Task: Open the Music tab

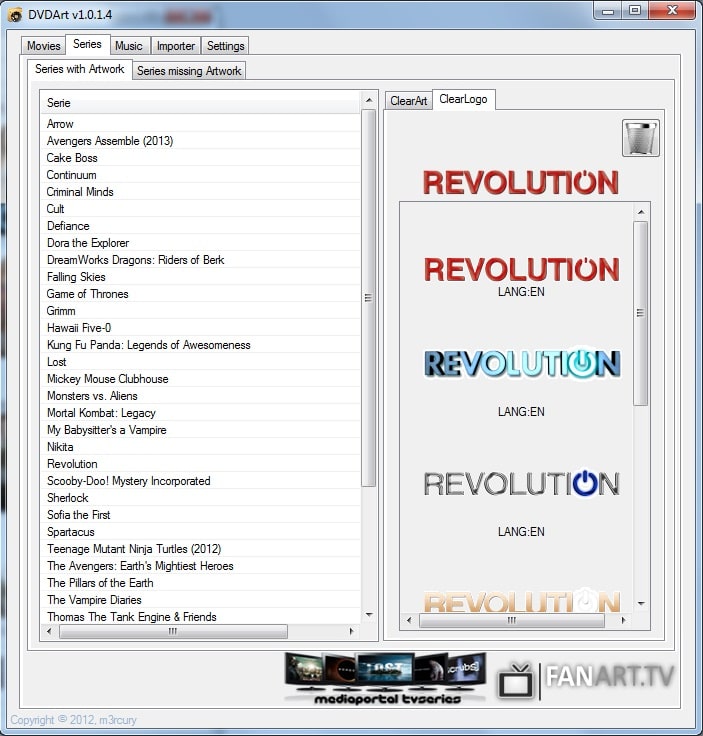Action: pyautogui.click(x=129, y=46)
